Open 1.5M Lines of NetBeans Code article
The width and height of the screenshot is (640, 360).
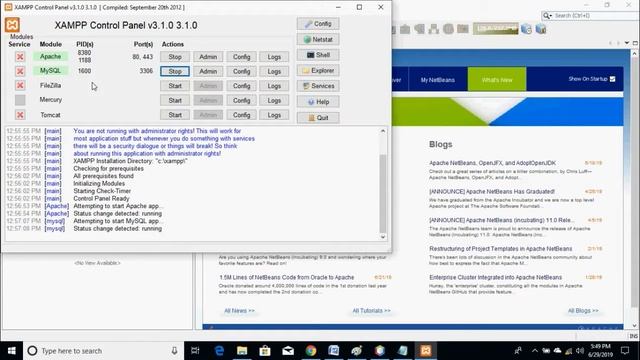[x=287, y=277]
